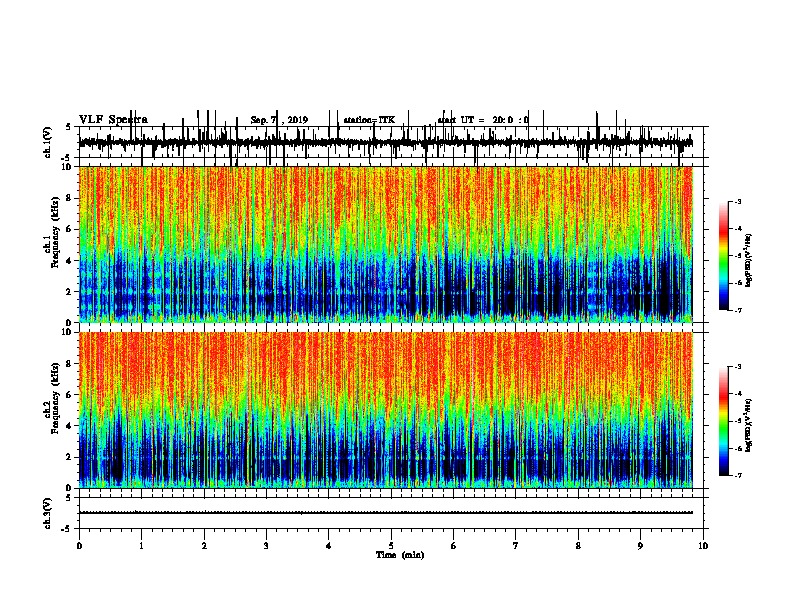Viewport: 792px width, 612px height.
Task: Click the ch.1 voltage waveform trace
Action: (385, 143)
